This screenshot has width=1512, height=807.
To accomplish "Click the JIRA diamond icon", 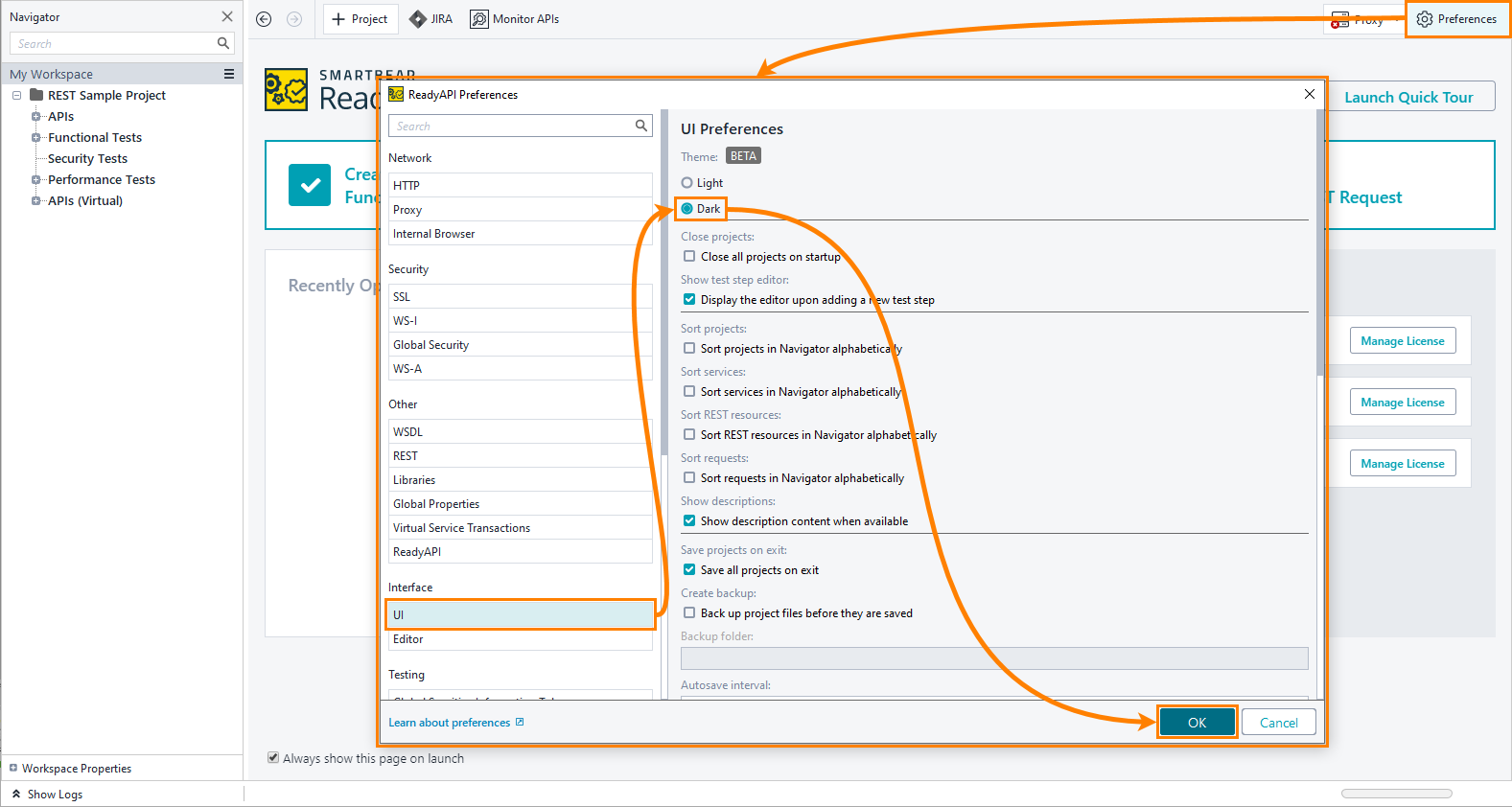I will (x=418, y=19).
